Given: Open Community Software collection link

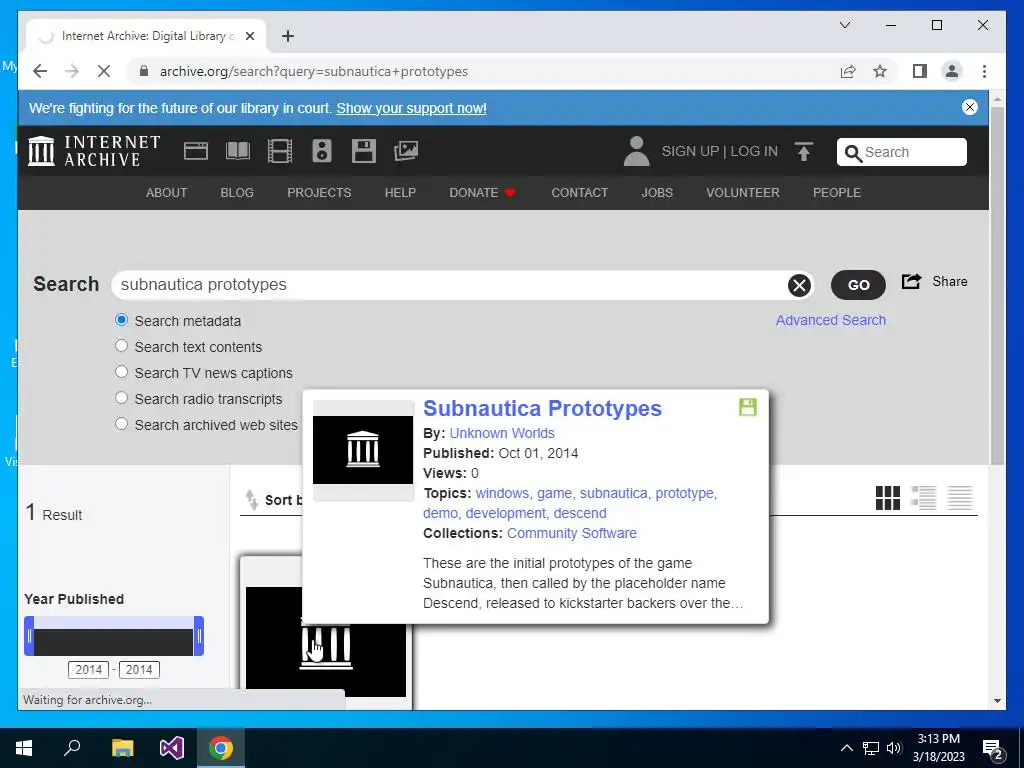Looking at the screenshot, I should pyautogui.click(x=571, y=533).
